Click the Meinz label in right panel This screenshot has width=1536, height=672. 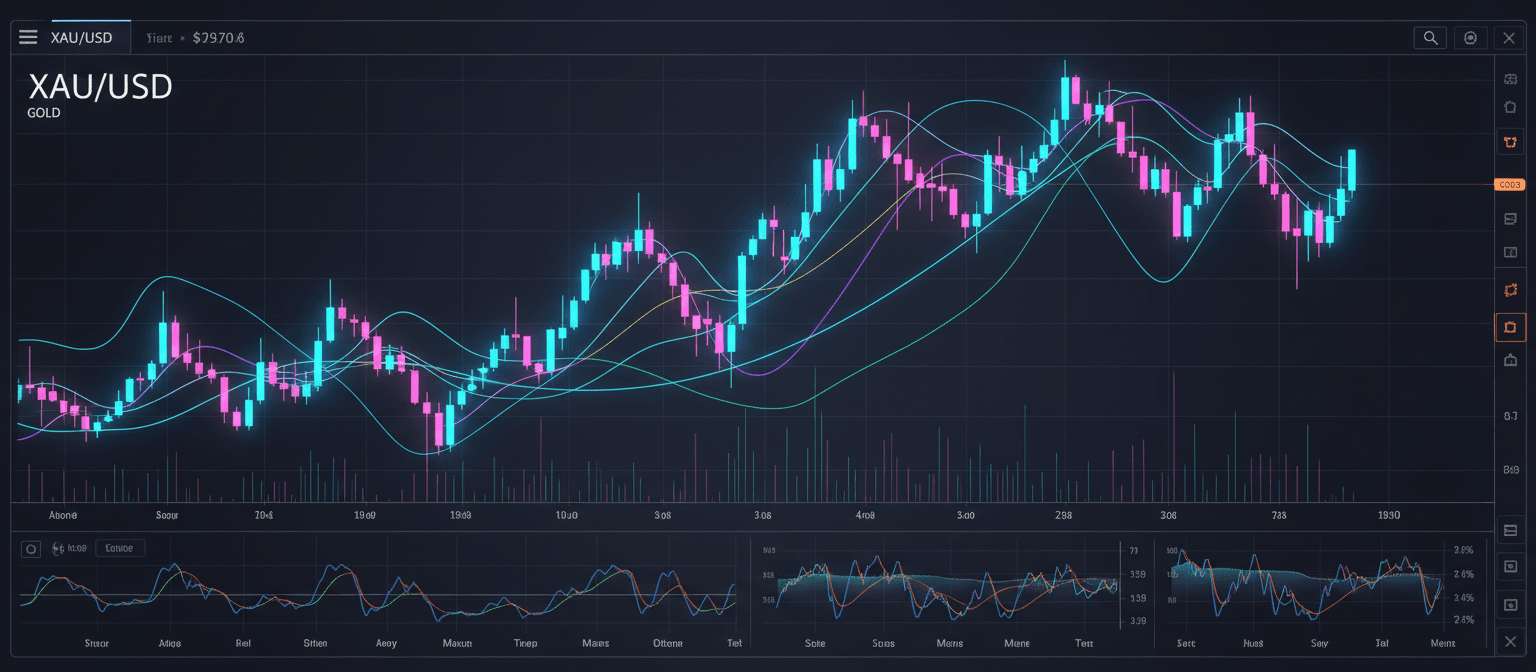pos(1443,643)
